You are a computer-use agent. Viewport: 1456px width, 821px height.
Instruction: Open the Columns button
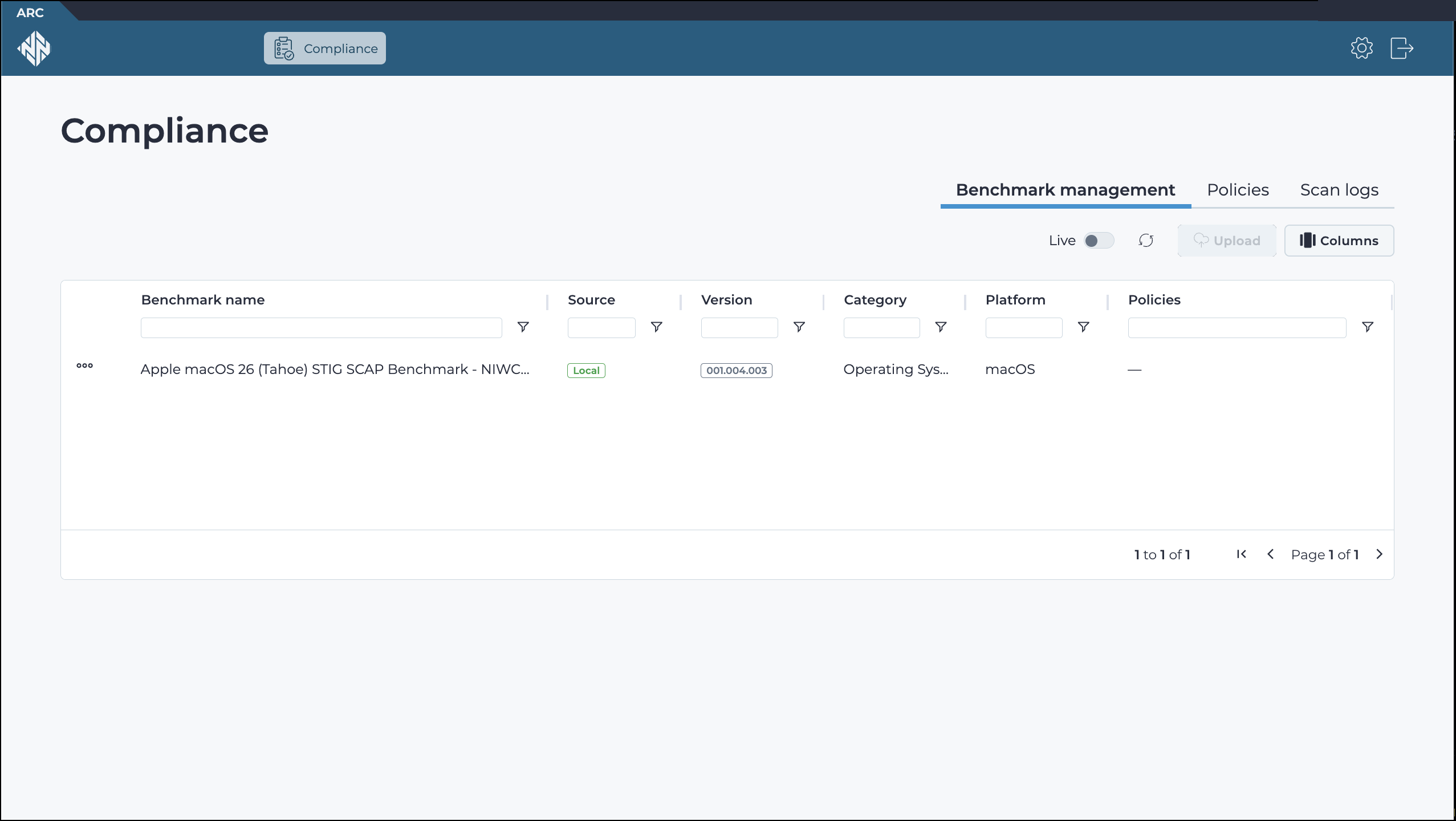point(1339,241)
